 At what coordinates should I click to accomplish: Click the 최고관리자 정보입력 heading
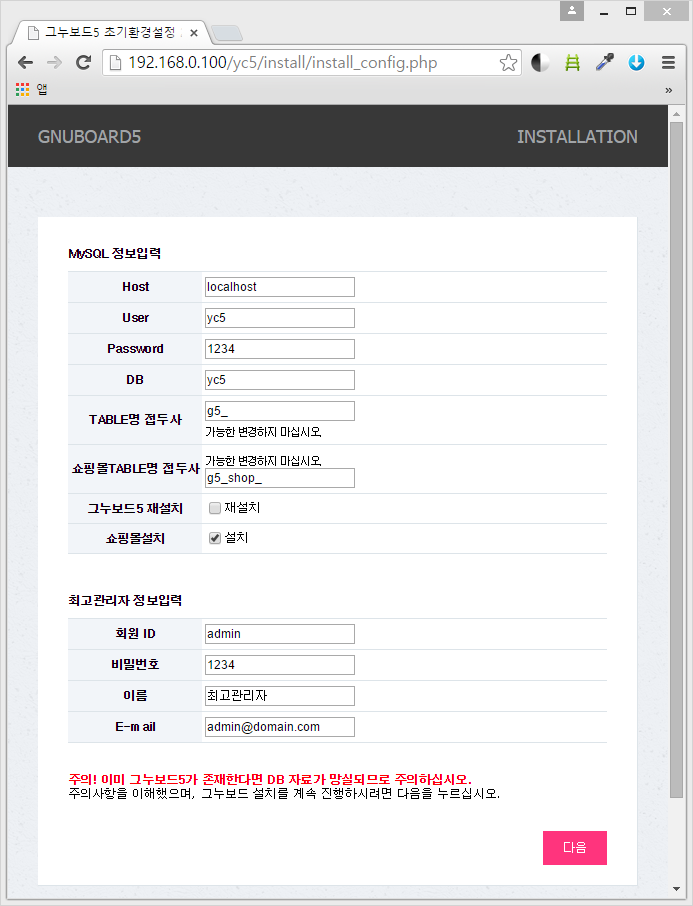[x=125, y=600]
